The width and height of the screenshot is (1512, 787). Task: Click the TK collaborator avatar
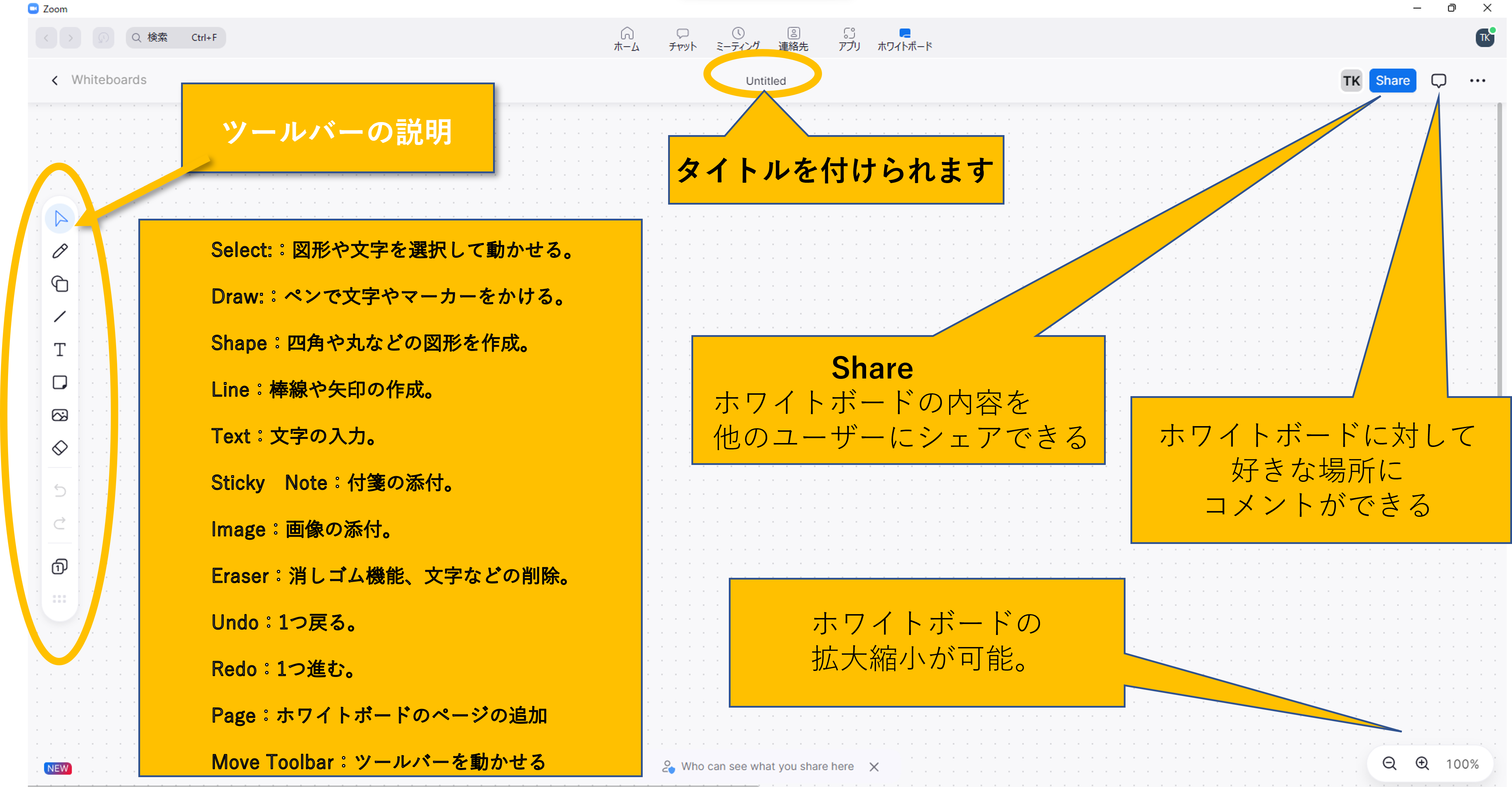coord(1351,80)
